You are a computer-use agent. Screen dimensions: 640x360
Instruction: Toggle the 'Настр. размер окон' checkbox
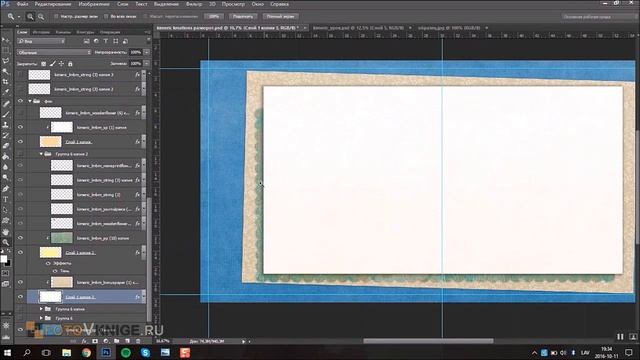[x=56, y=17]
